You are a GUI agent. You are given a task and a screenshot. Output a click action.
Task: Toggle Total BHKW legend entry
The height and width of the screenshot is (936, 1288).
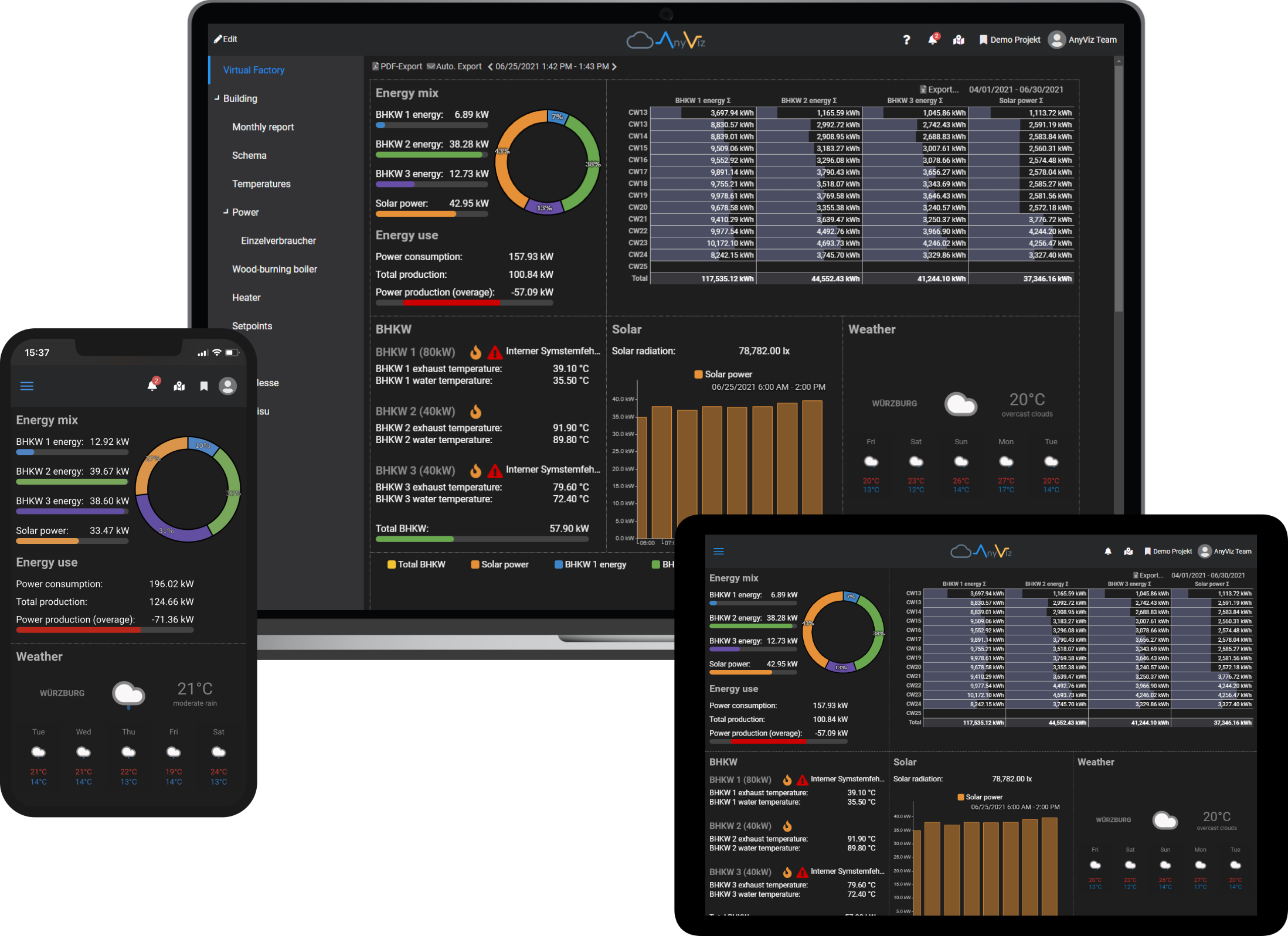pyautogui.click(x=416, y=564)
